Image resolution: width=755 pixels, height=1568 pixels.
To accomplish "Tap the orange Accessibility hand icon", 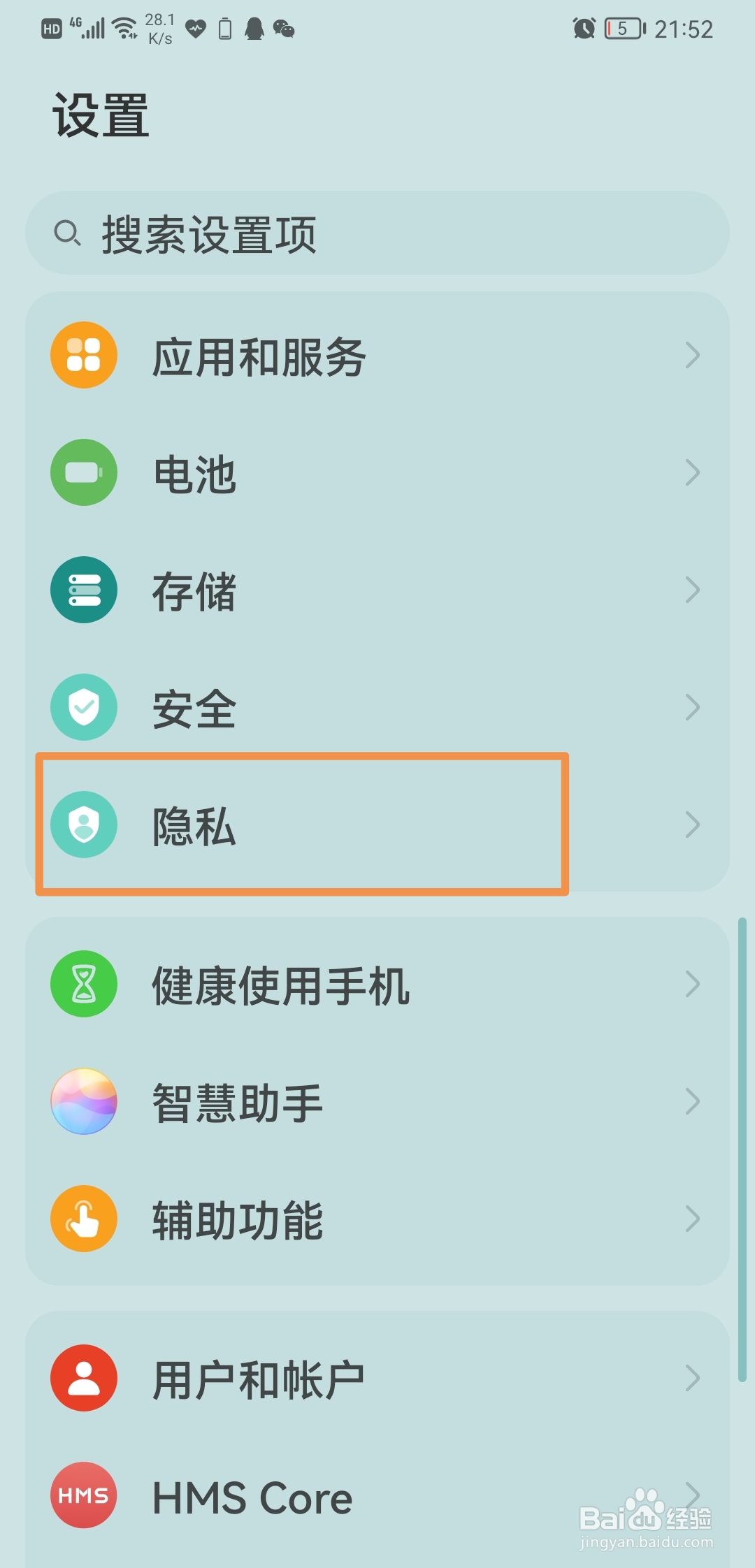I will coord(84,1219).
